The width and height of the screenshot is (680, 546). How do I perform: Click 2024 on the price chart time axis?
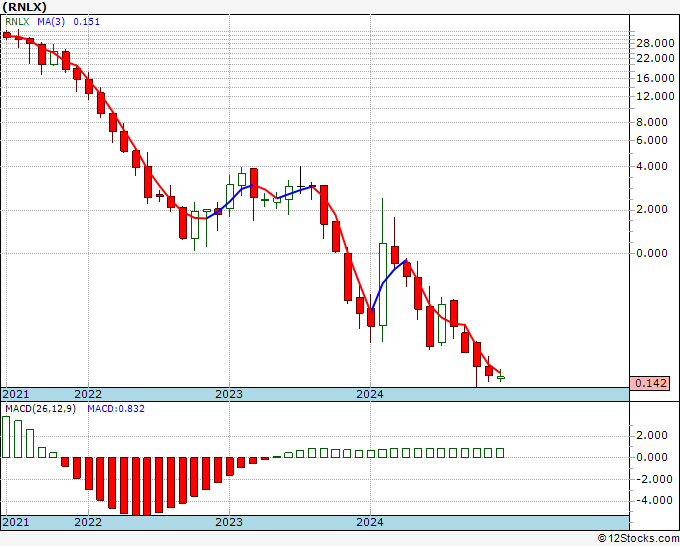pyautogui.click(x=370, y=394)
